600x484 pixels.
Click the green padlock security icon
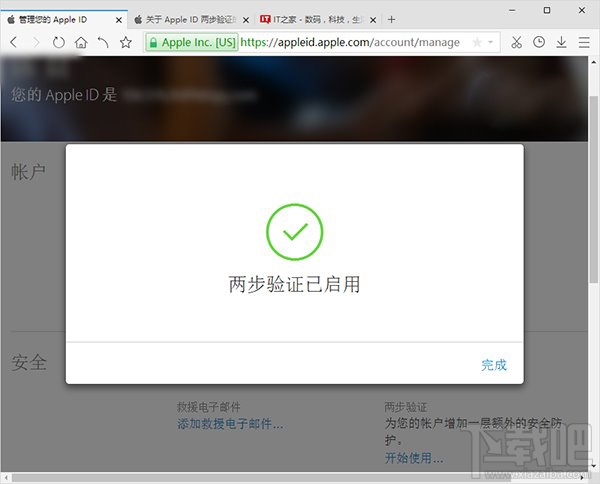[153, 42]
